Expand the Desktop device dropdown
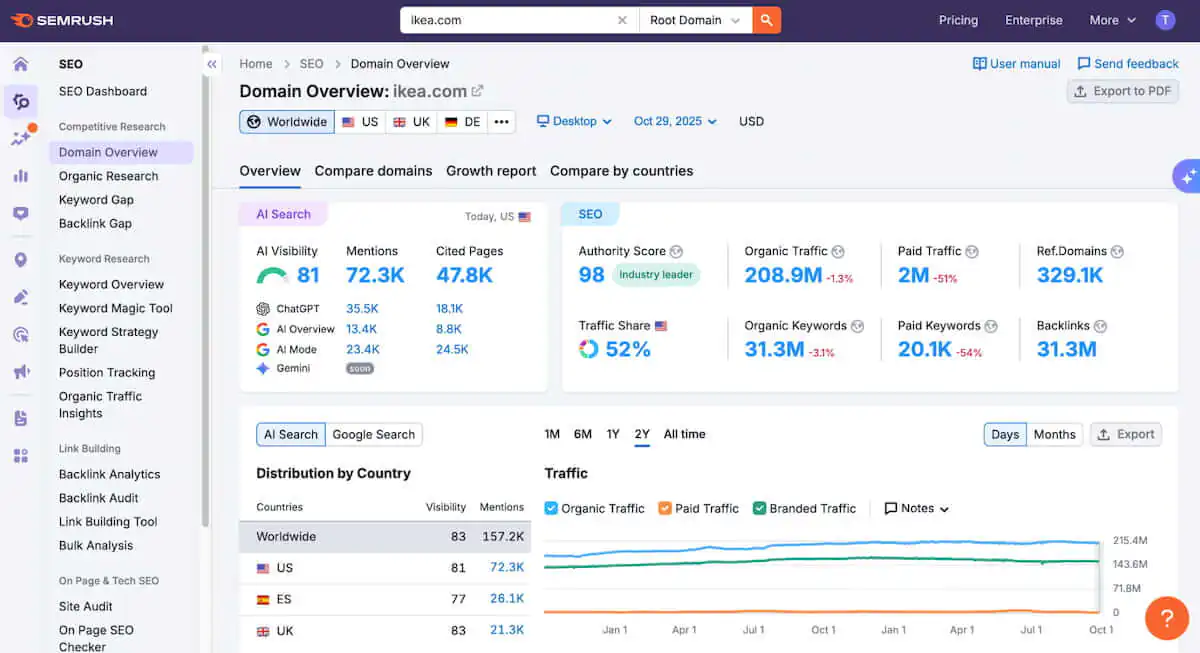The image size is (1200, 653). click(574, 121)
